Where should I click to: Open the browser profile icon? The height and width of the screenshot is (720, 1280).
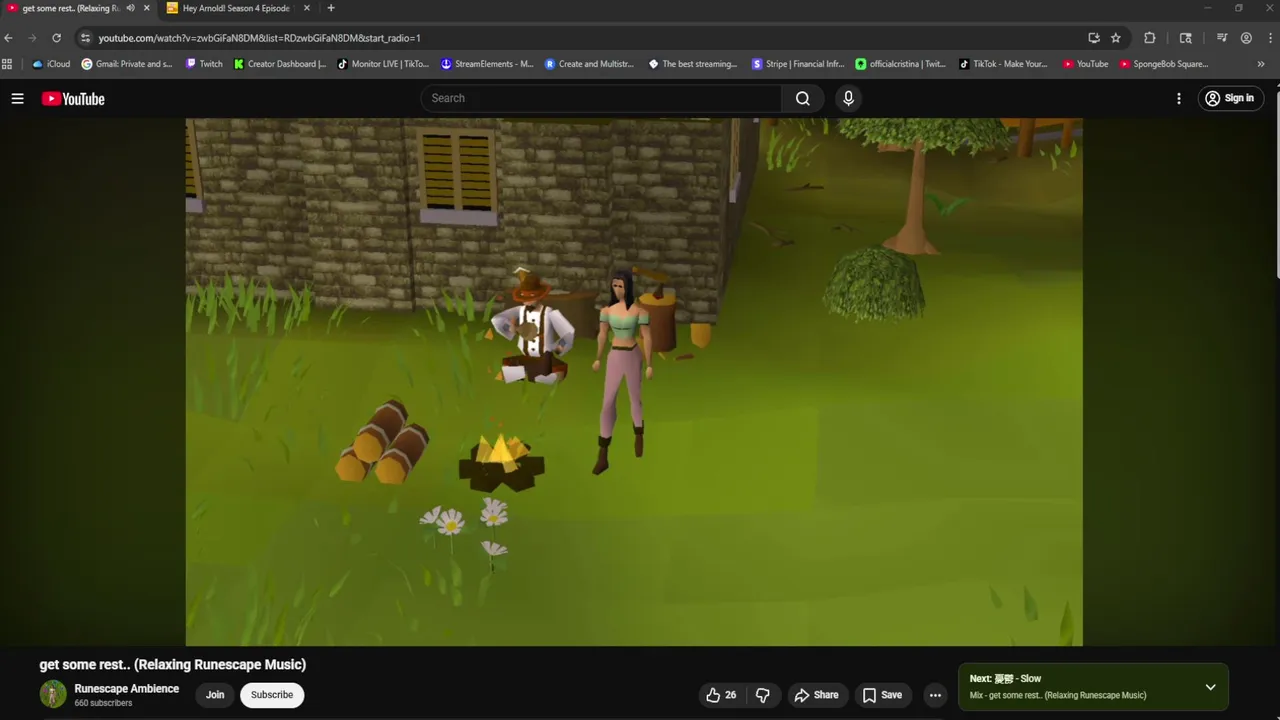click(x=1246, y=38)
